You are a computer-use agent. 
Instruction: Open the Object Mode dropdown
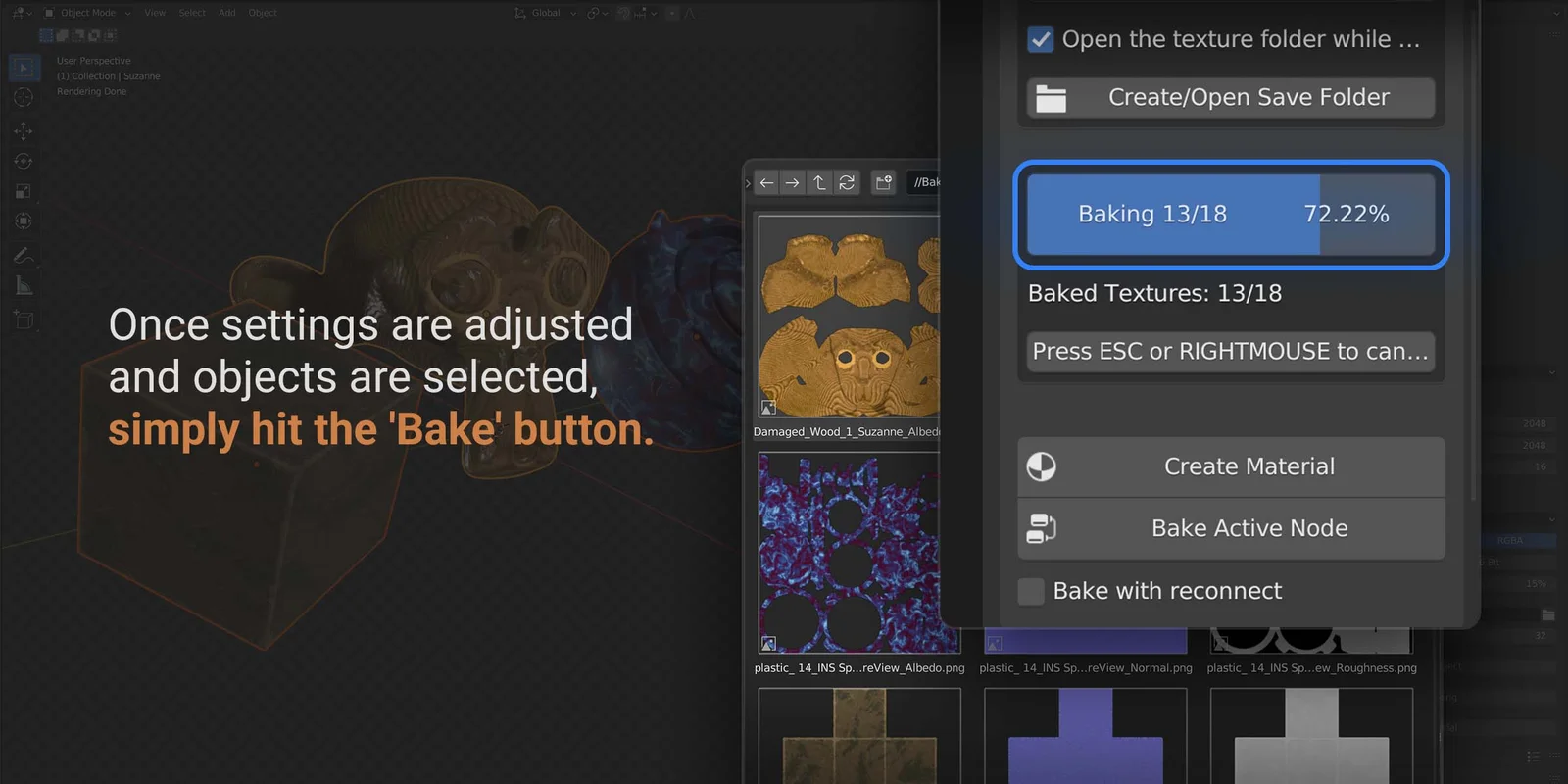(x=87, y=13)
